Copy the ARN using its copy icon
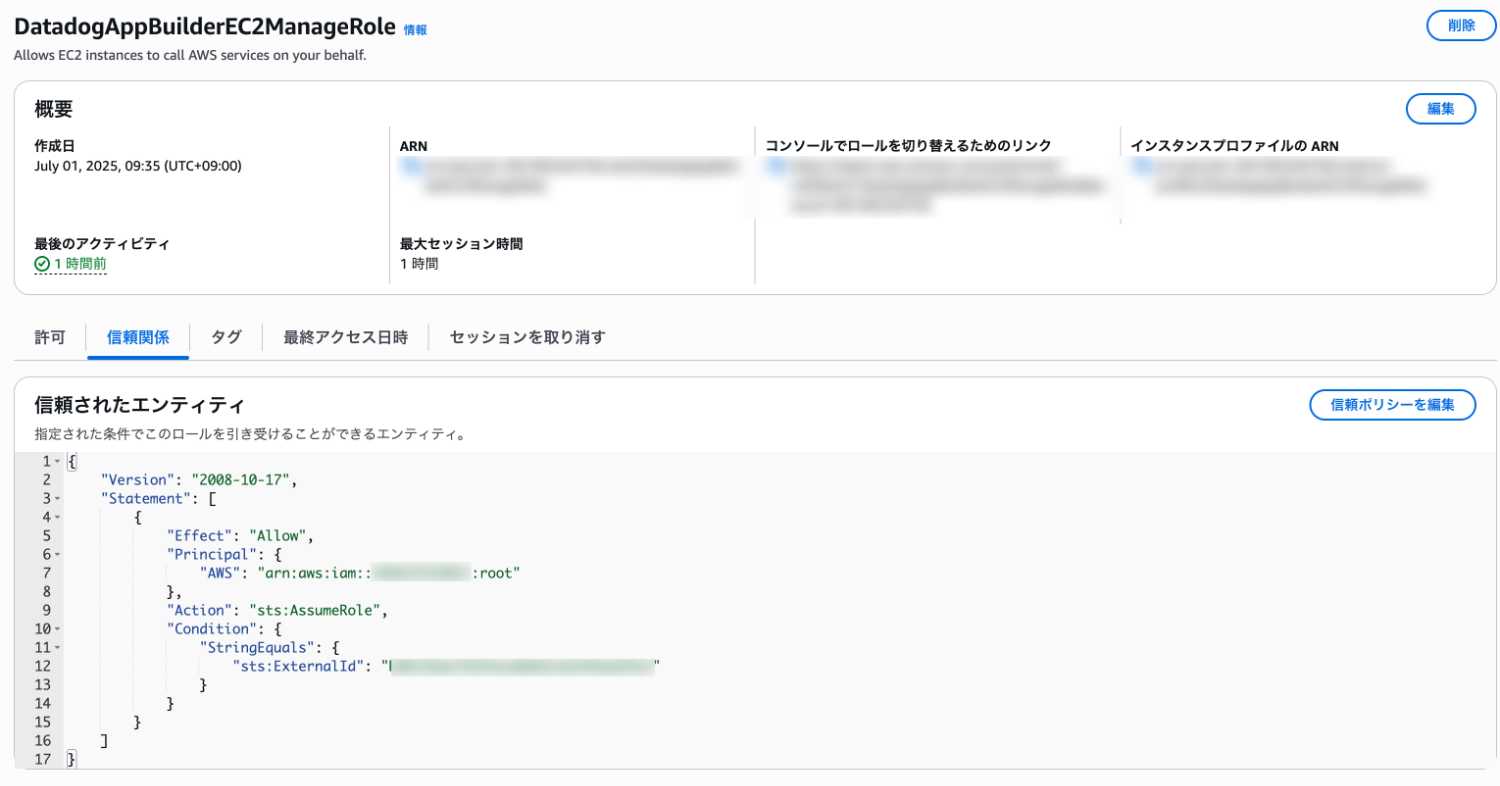Viewport: 1500px width, 786px height. click(408, 166)
